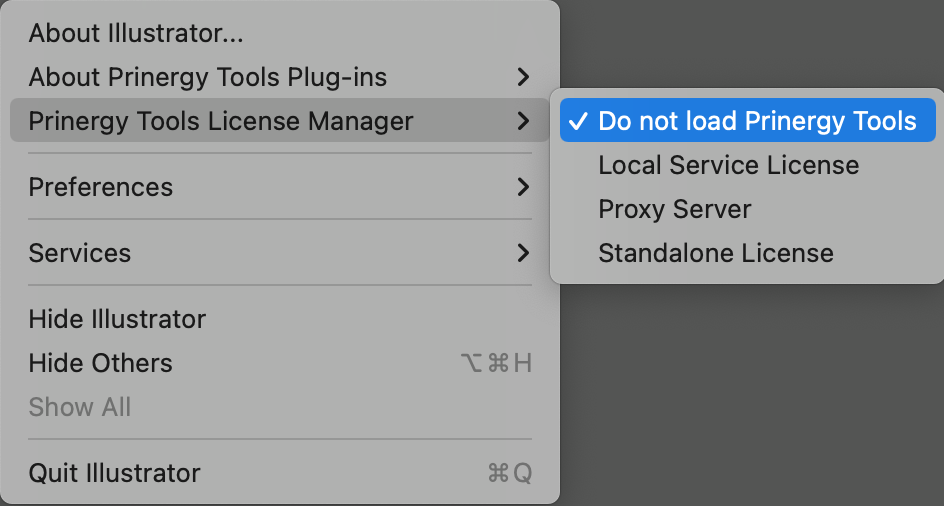Select the Proxy Server license option
Screen dimensions: 944x506
point(674,209)
